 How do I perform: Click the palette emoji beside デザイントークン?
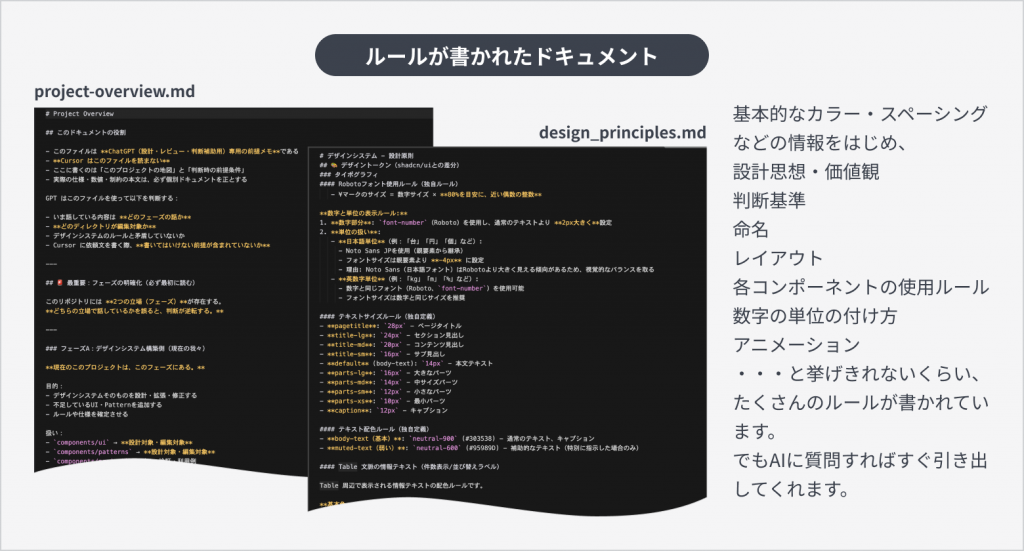[337, 164]
